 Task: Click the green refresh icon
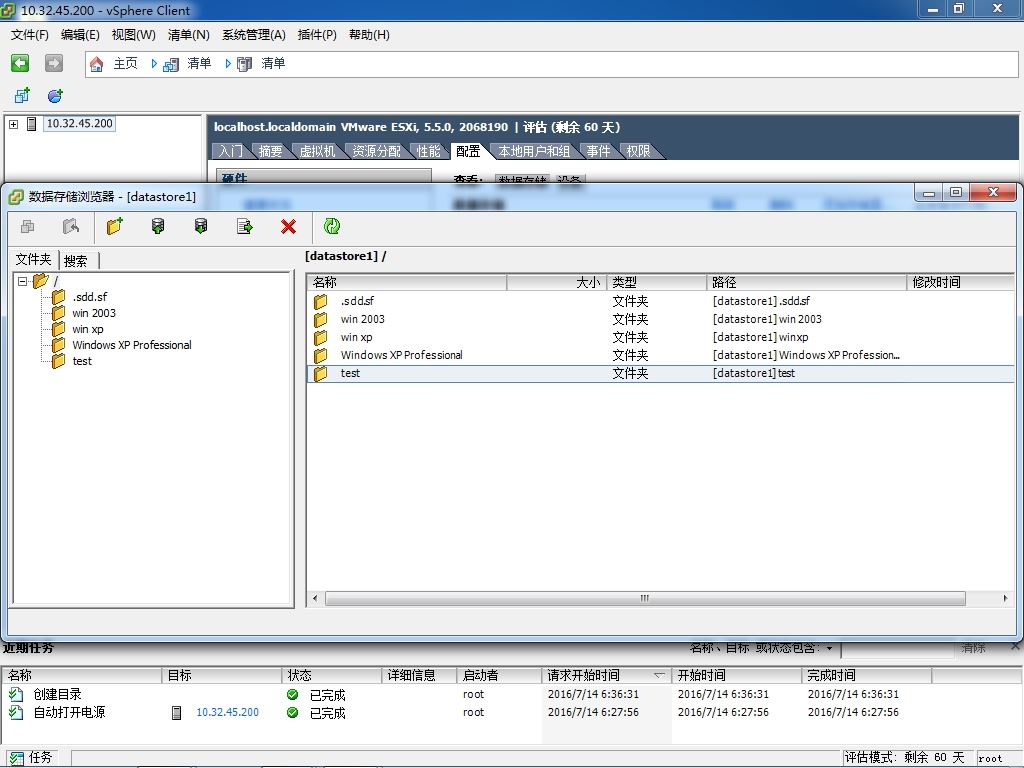pos(332,227)
